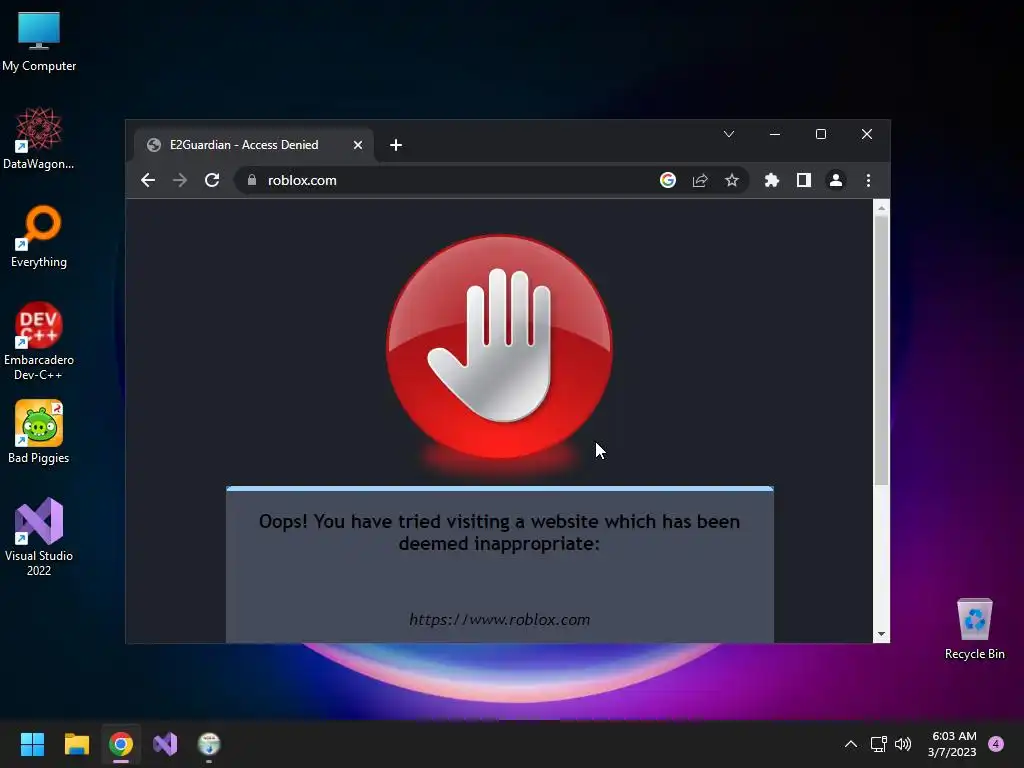Screen dimensions: 1024x768
Task: Go back with the browser back arrow
Action: click(148, 180)
